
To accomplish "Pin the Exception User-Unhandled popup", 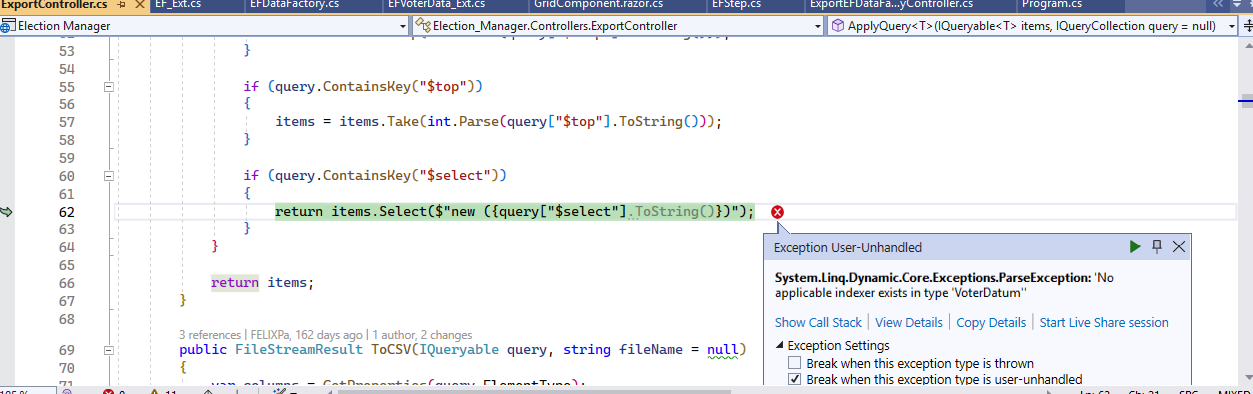I will coord(1157,246).
